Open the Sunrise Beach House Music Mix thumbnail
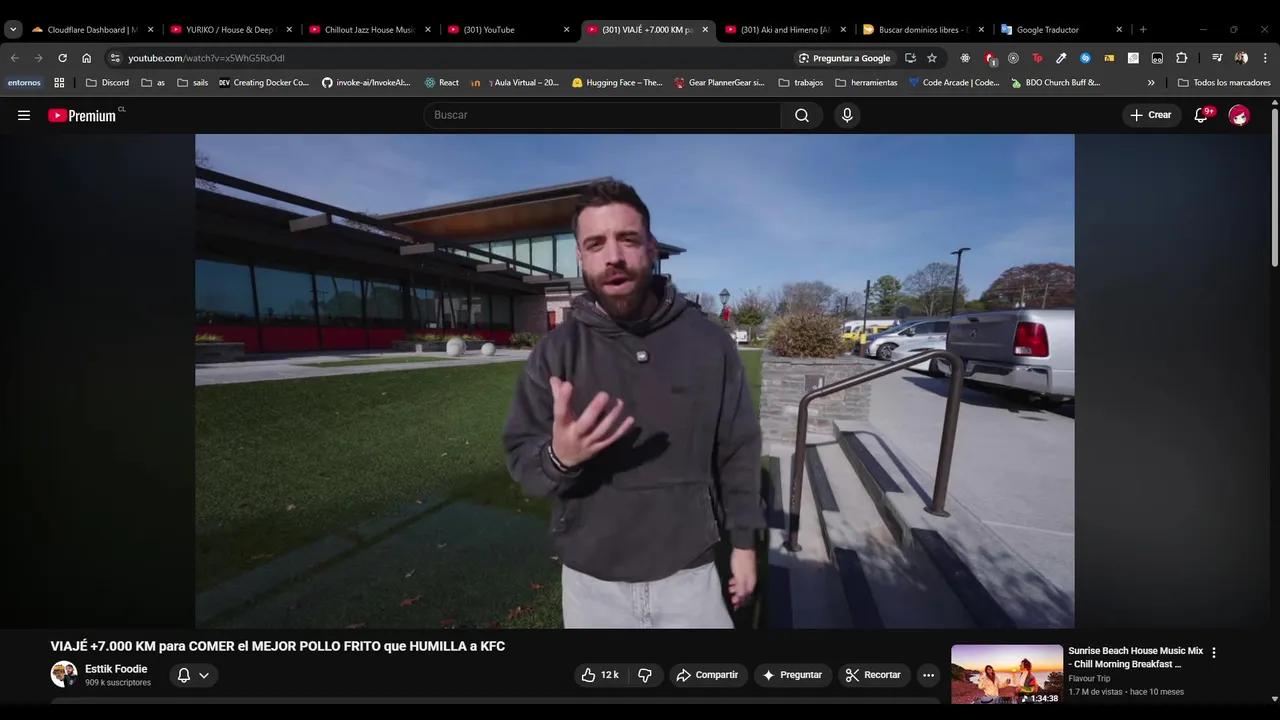This screenshot has width=1280, height=720. [x=1006, y=673]
